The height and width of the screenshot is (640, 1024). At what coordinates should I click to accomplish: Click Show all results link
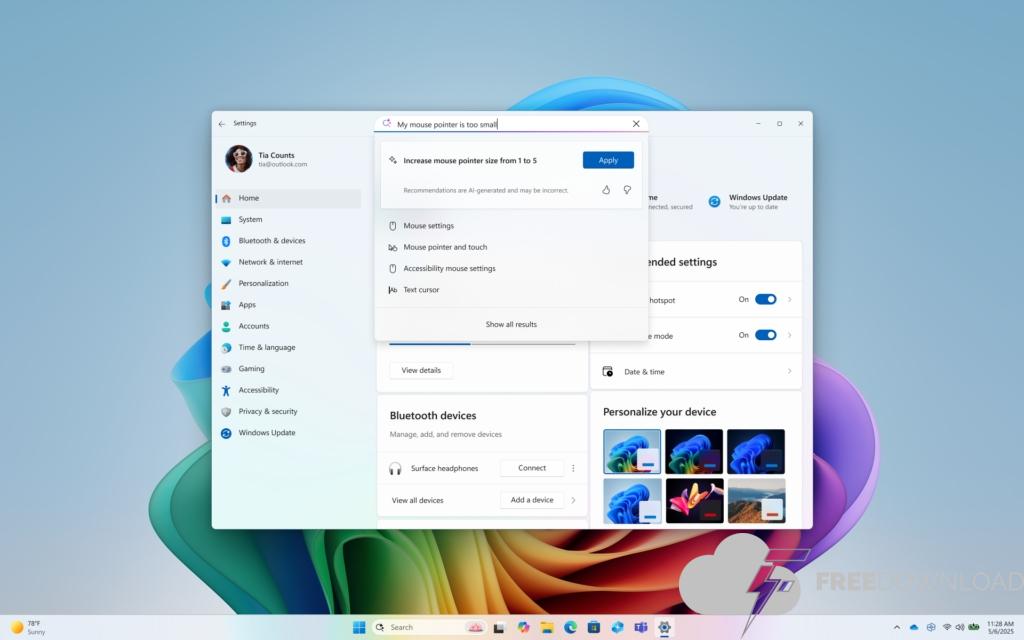click(x=511, y=324)
